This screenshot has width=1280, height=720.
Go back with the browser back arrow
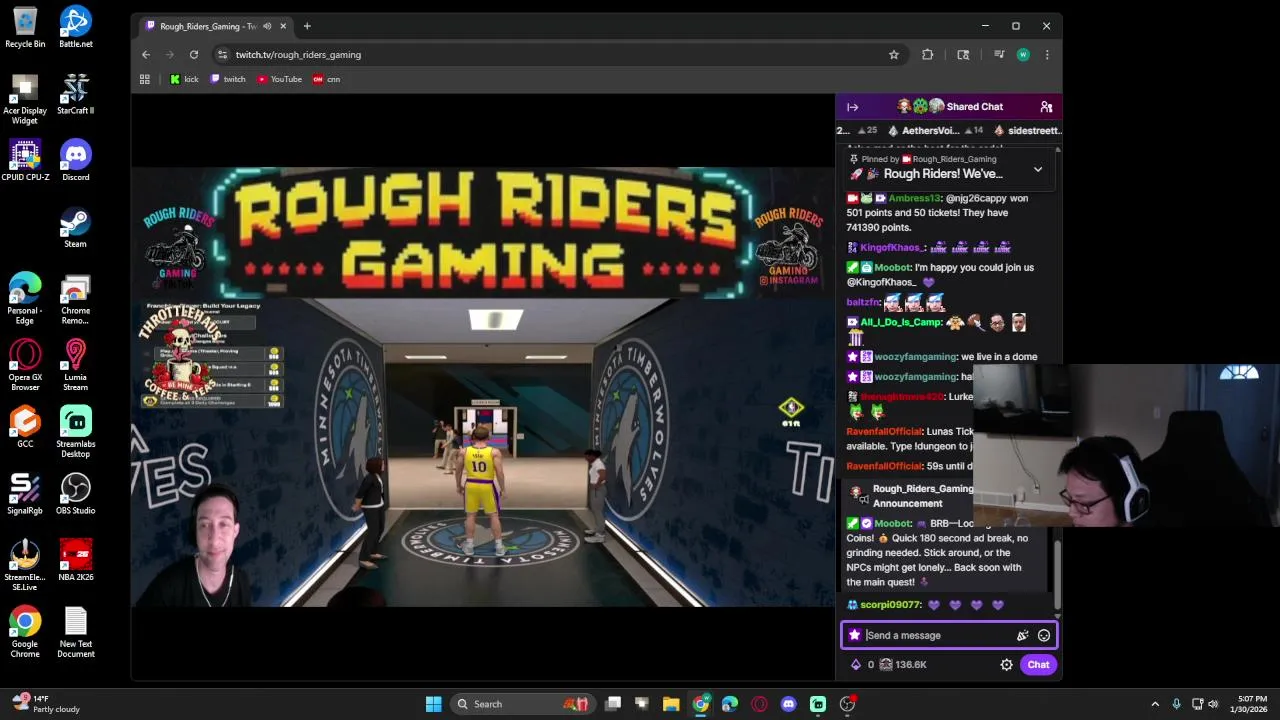tap(146, 55)
